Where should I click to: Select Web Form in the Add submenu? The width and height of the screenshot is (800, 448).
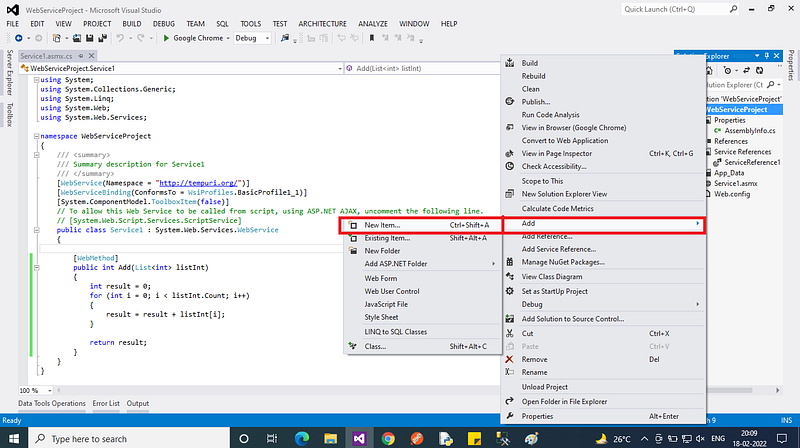(421, 278)
